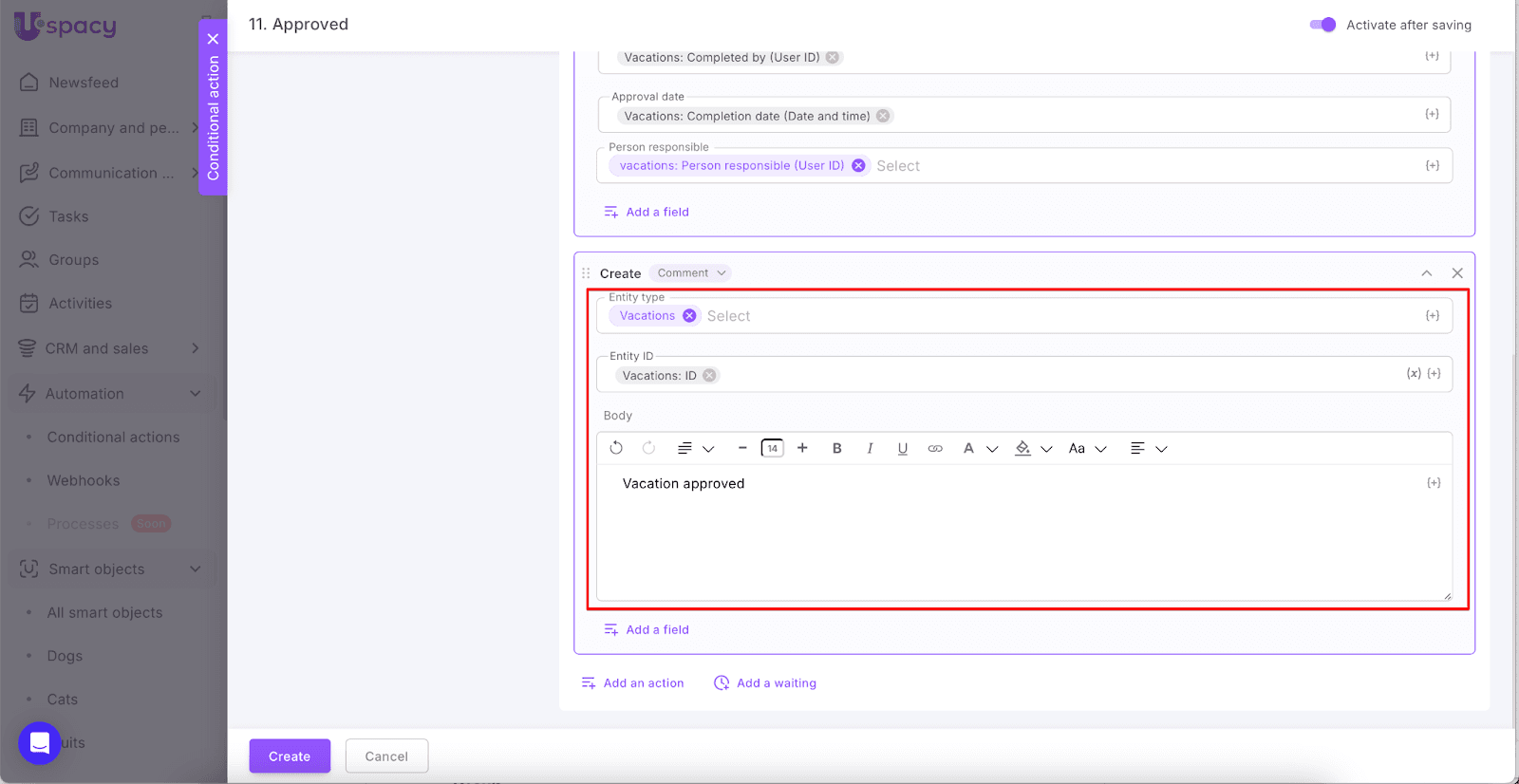Screen dimensions: 1519x784
Task: Open Webhooks in the sidebar
Action: pos(84,480)
